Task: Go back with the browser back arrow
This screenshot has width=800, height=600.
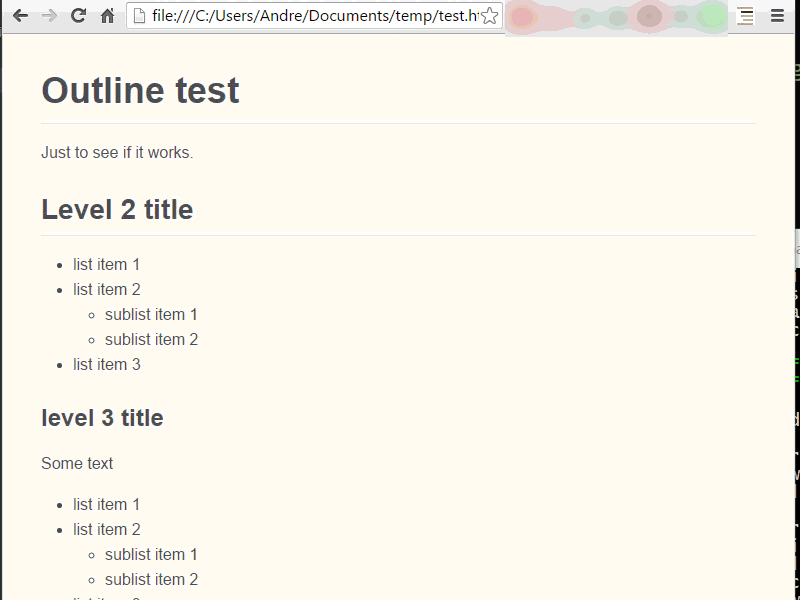Action: [x=20, y=16]
